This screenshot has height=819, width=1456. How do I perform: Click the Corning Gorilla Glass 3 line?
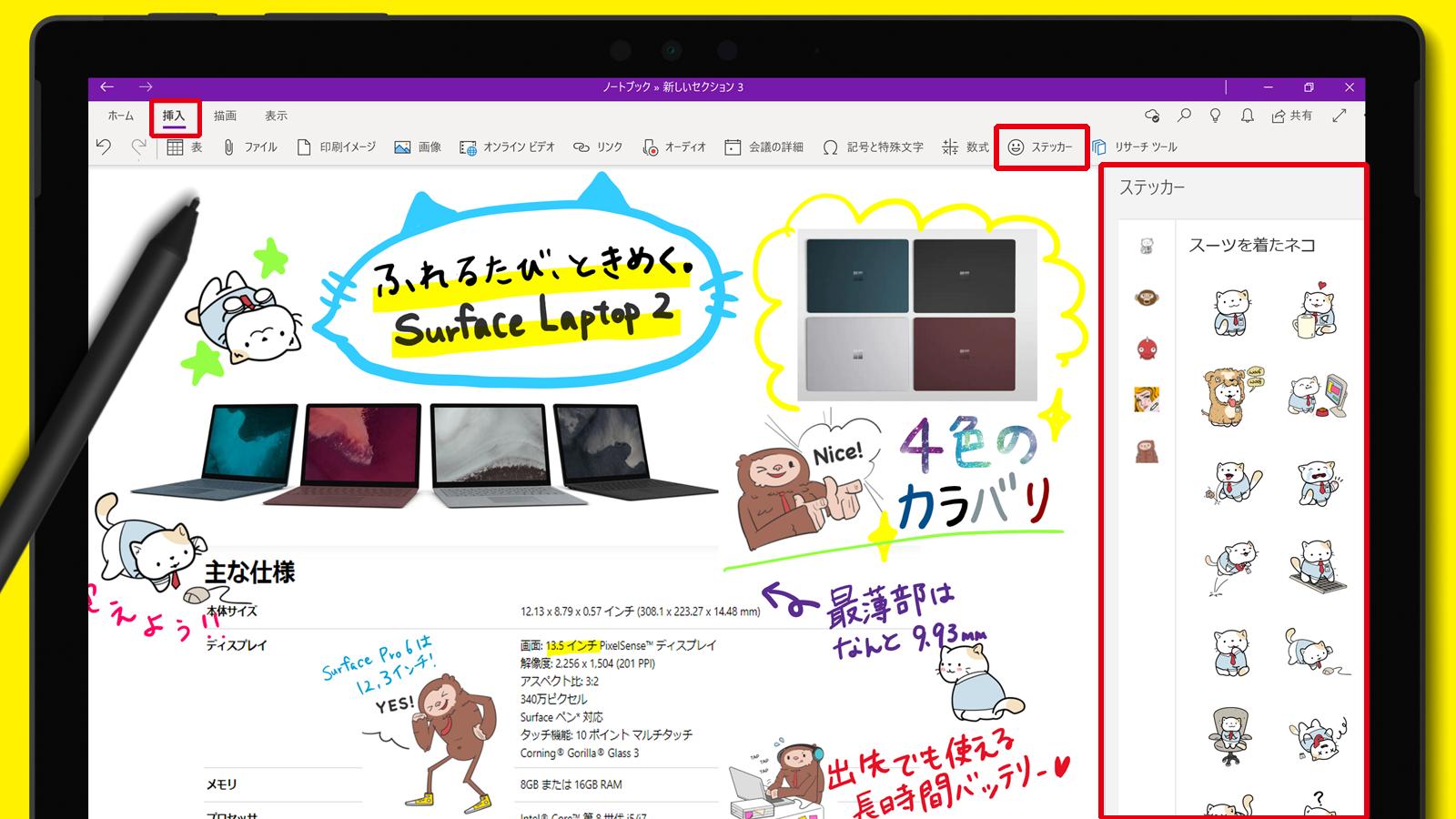(x=580, y=753)
